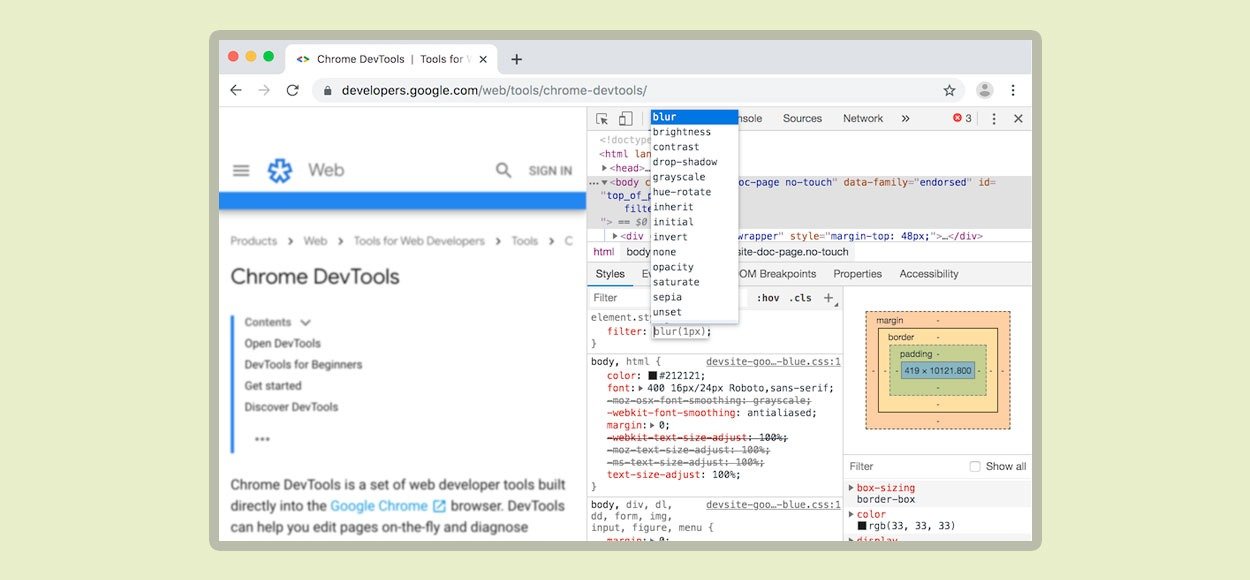Reload the page with the refresh icon
Image resolution: width=1250 pixels, height=580 pixels.
292,90
